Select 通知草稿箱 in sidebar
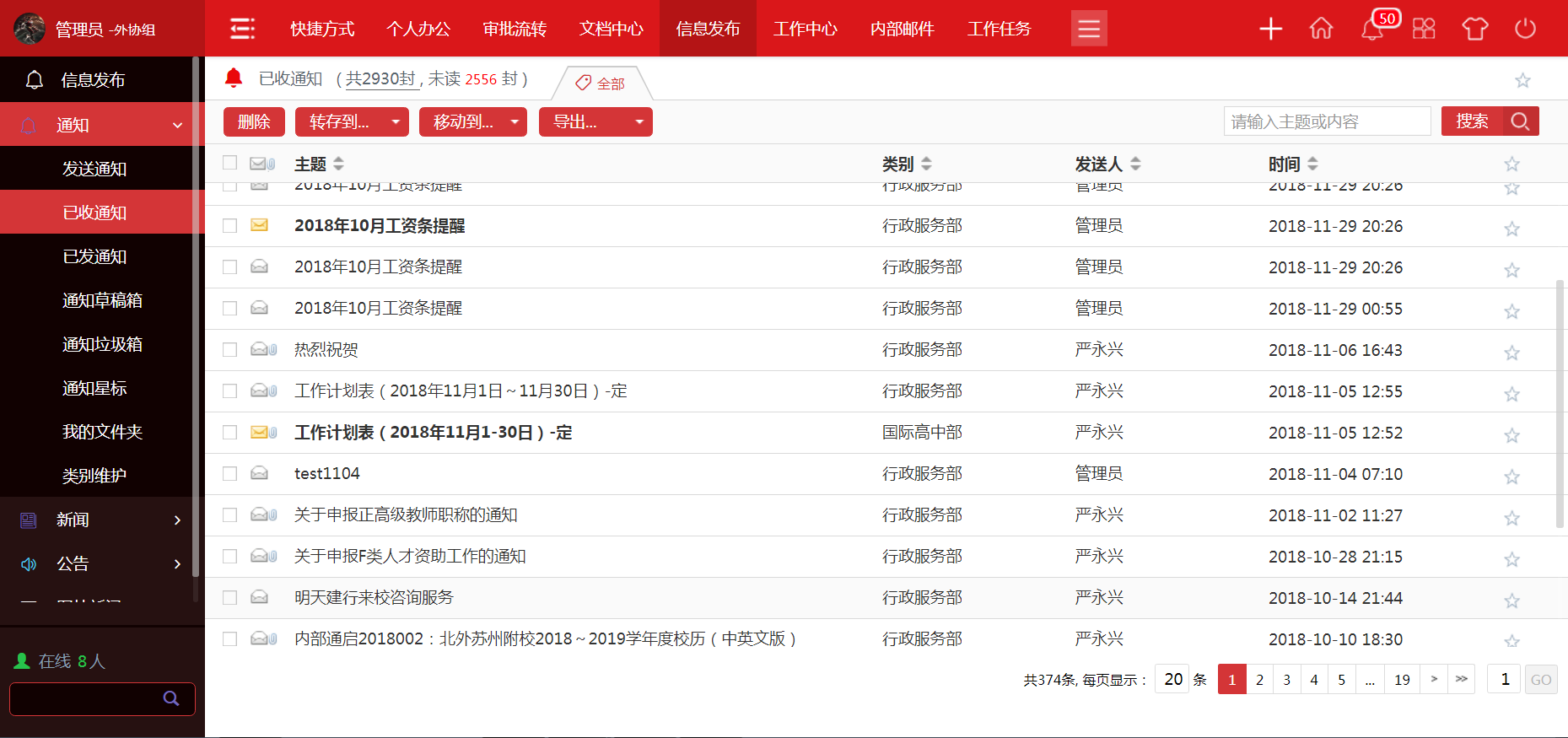Screen dimensions: 1568x738 [102, 300]
